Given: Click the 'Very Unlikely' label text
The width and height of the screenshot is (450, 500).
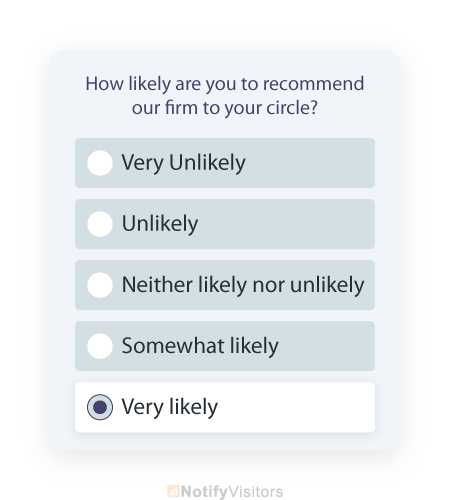Looking at the screenshot, I should (x=183, y=163).
